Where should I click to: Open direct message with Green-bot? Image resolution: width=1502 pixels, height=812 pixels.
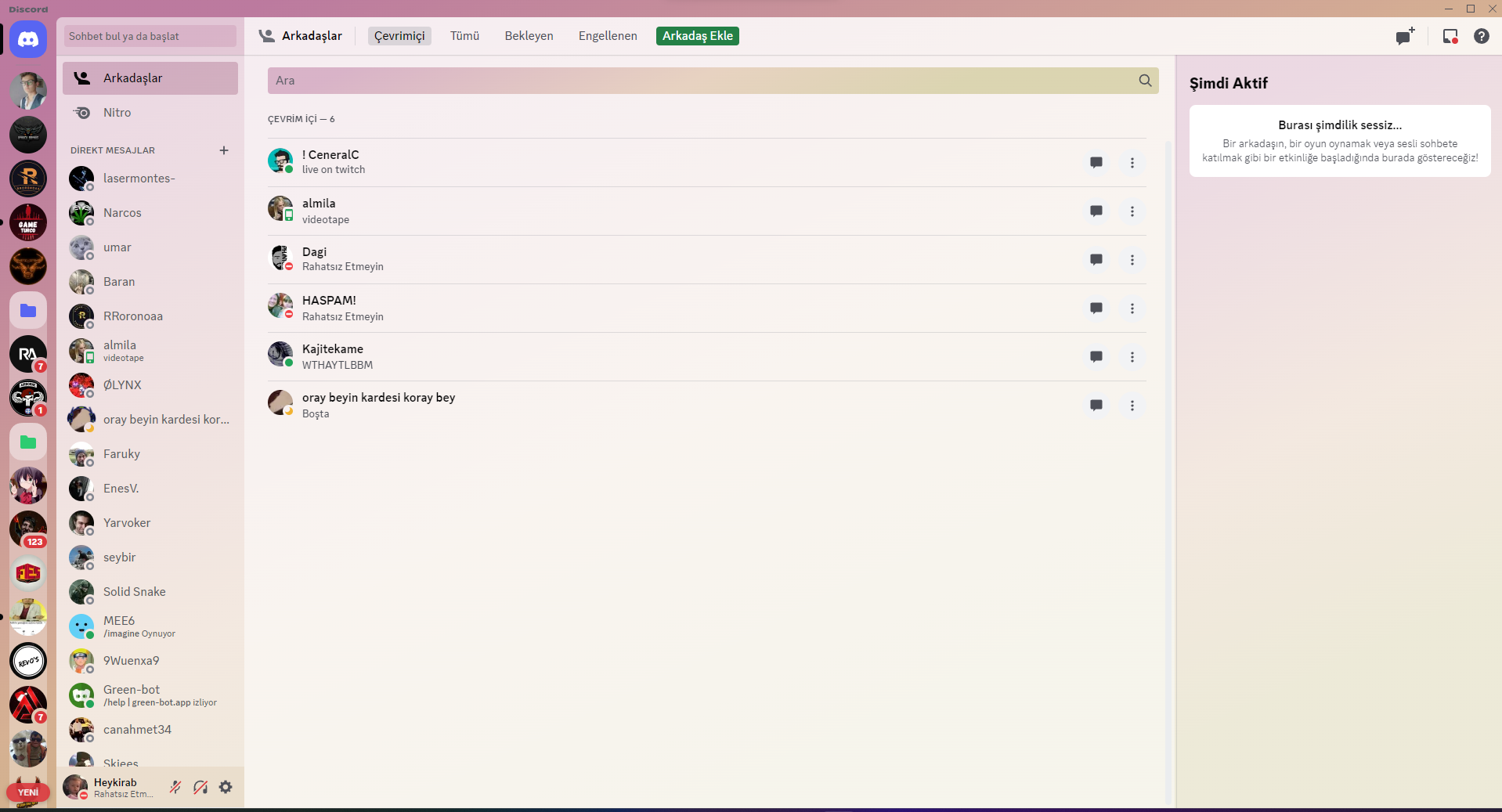click(x=150, y=695)
